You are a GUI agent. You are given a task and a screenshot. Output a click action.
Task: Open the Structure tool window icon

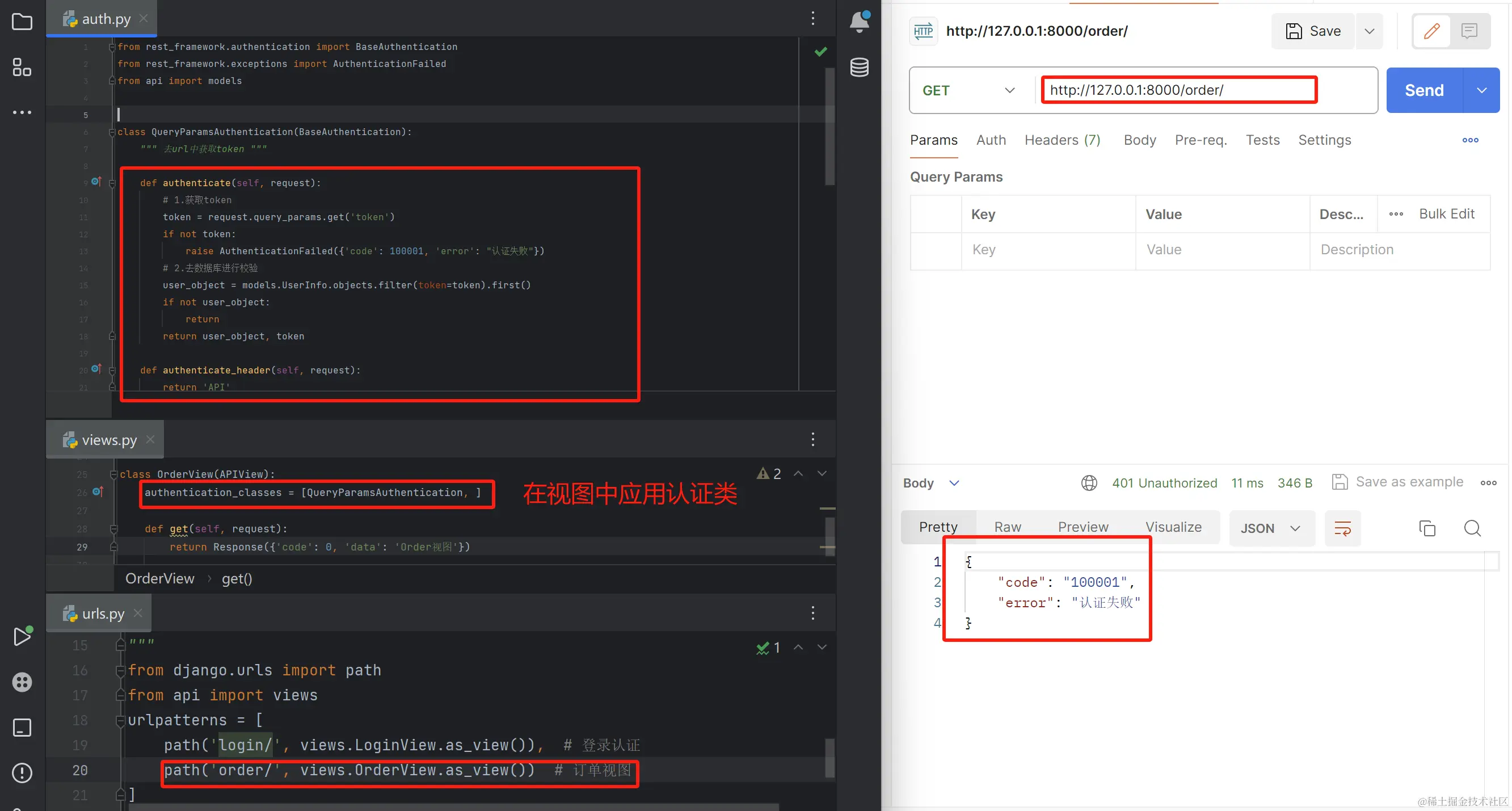[x=22, y=67]
